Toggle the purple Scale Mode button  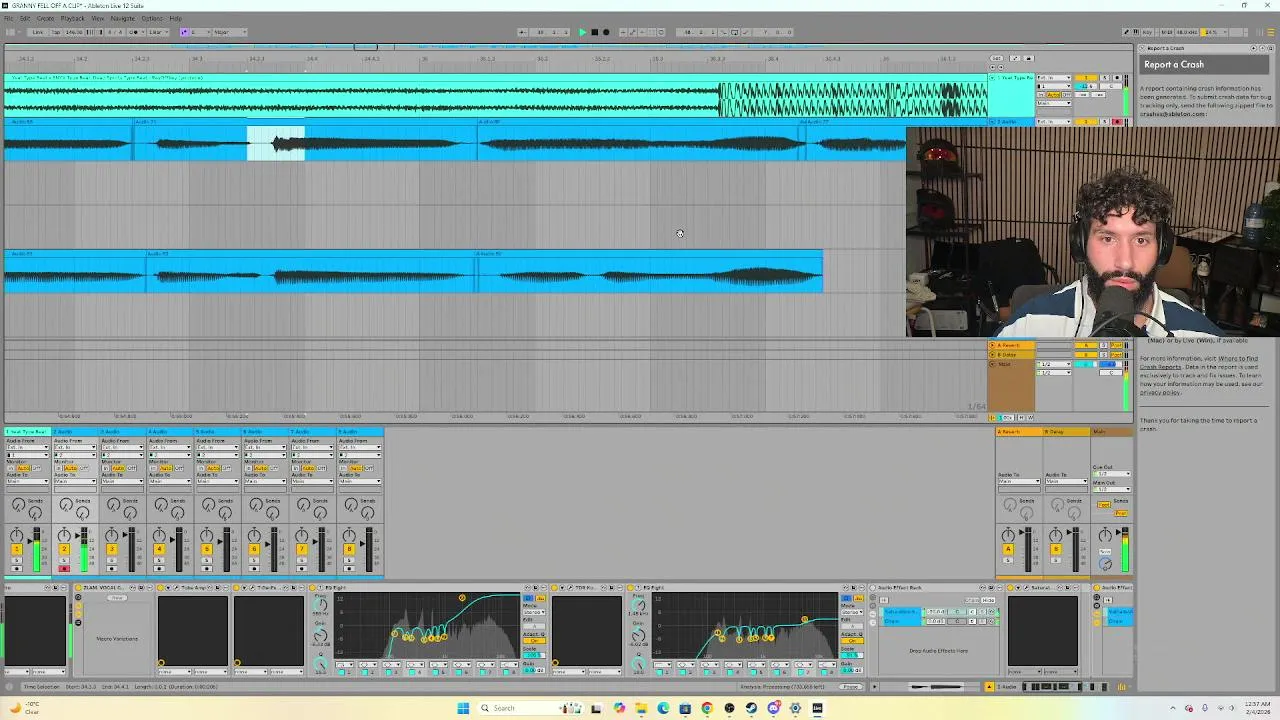184,32
